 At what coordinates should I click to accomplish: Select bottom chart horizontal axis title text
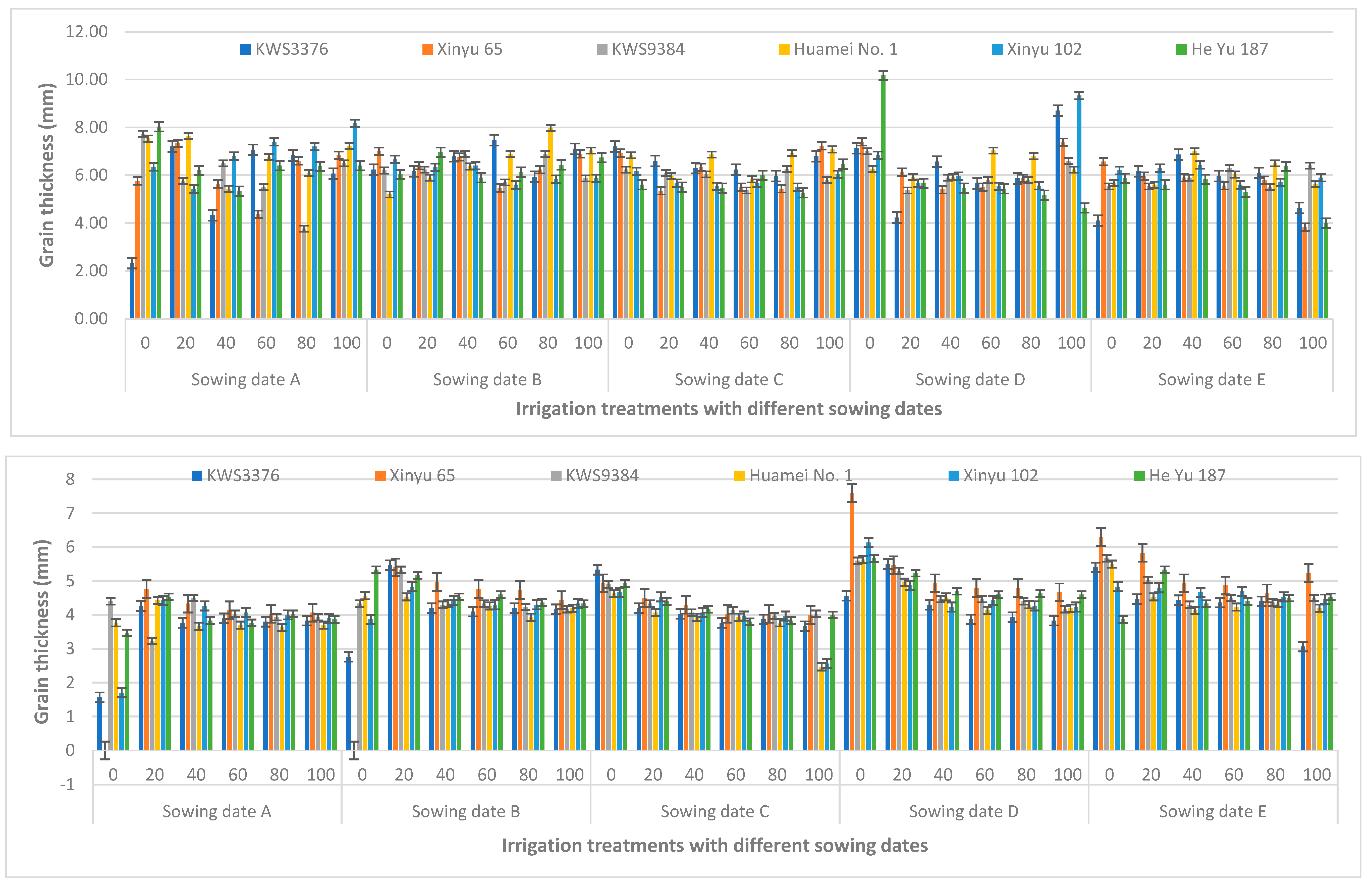714,845
